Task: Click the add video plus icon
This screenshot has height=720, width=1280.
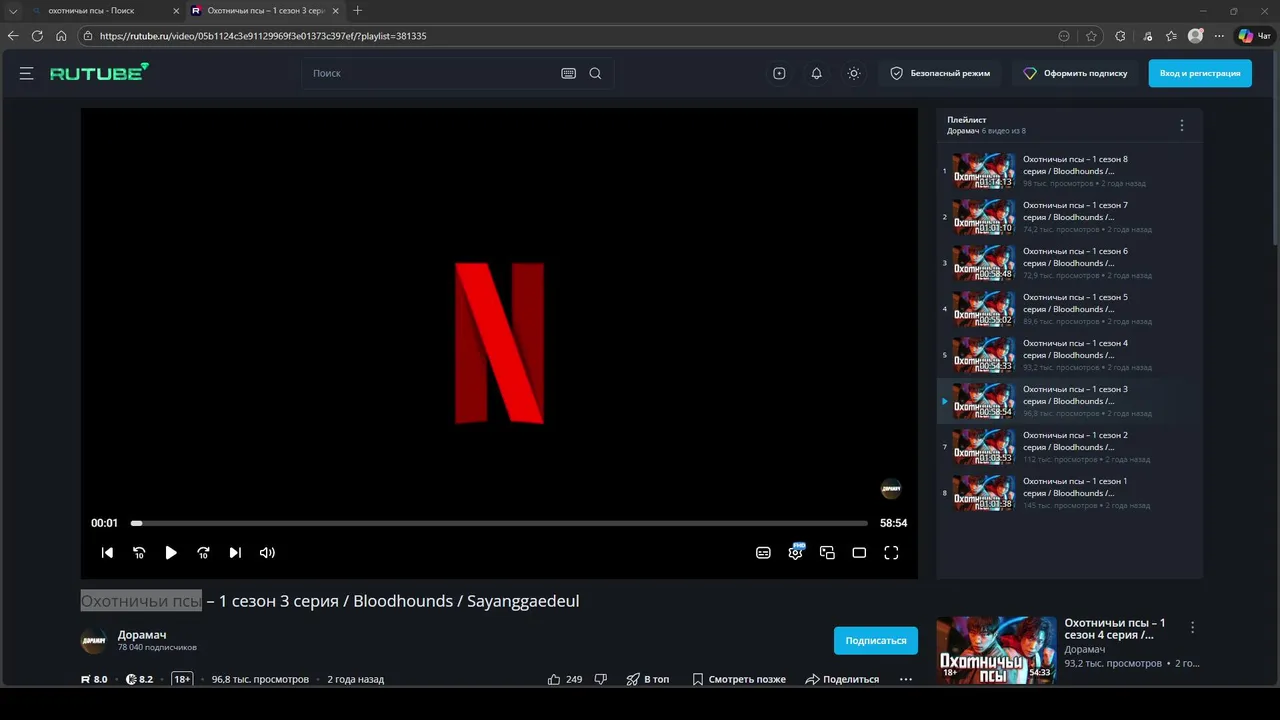Action: (779, 73)
